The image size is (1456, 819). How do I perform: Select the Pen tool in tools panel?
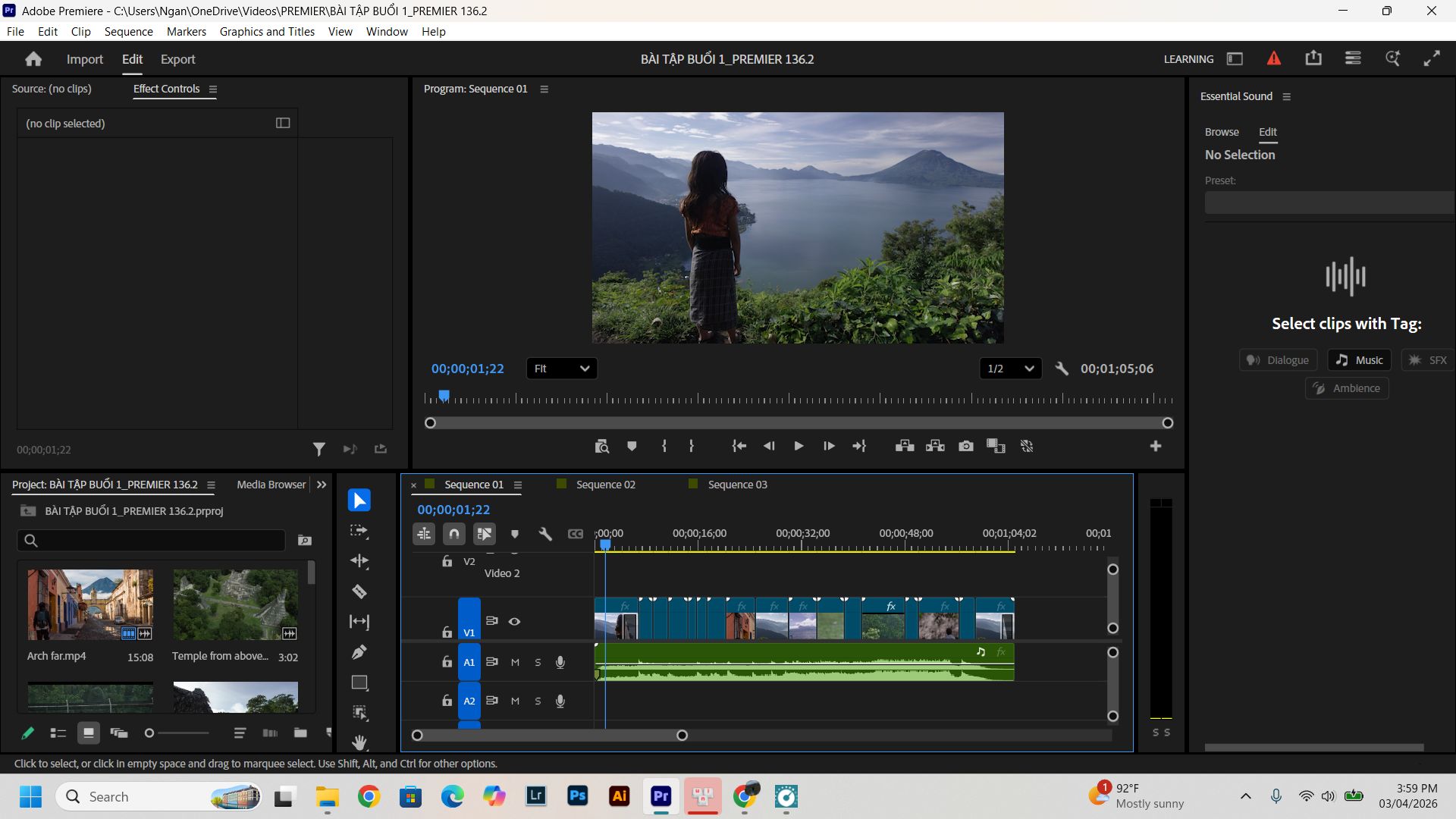tap(359, 652)
